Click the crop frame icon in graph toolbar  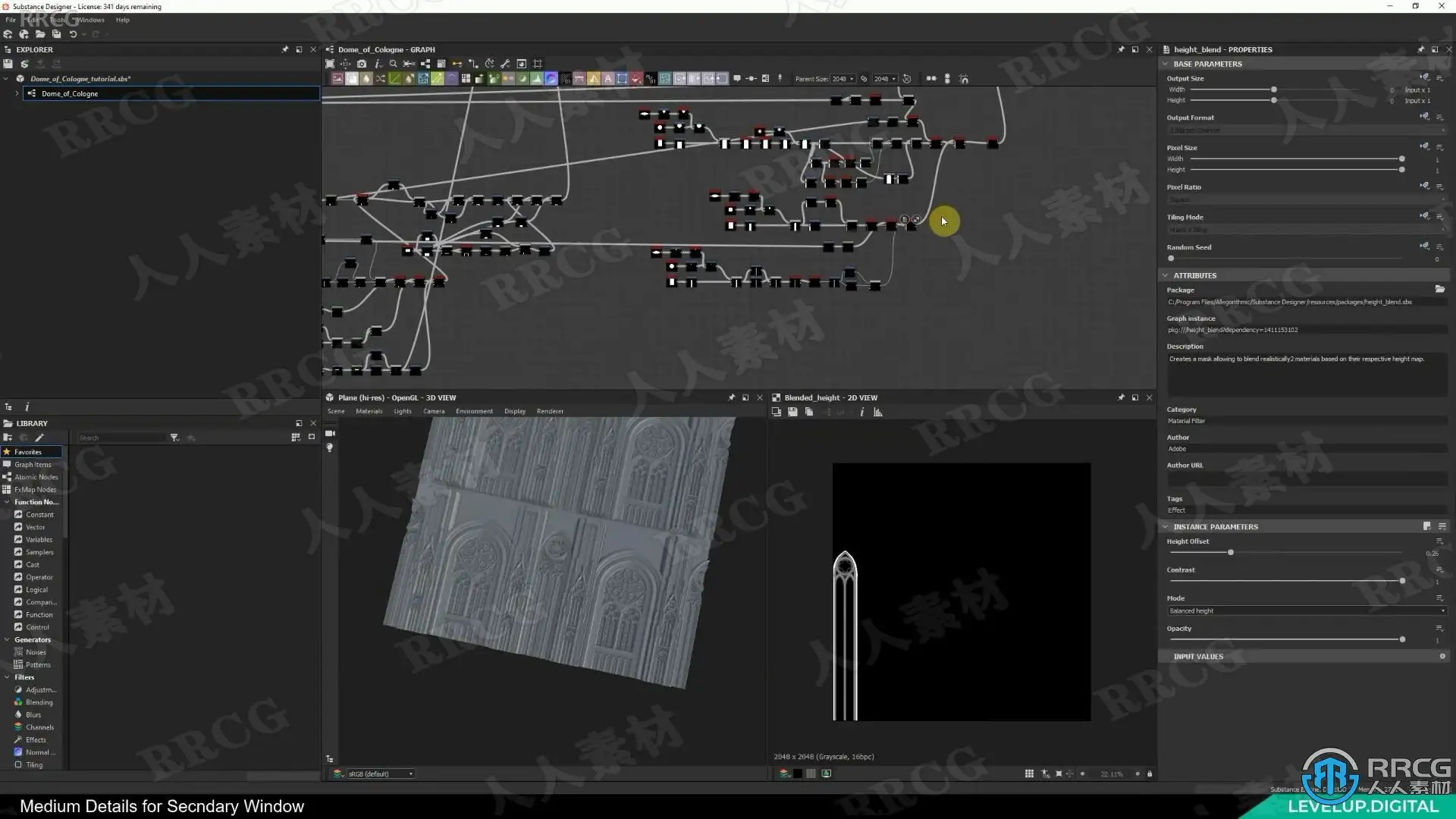click(538, 64)
